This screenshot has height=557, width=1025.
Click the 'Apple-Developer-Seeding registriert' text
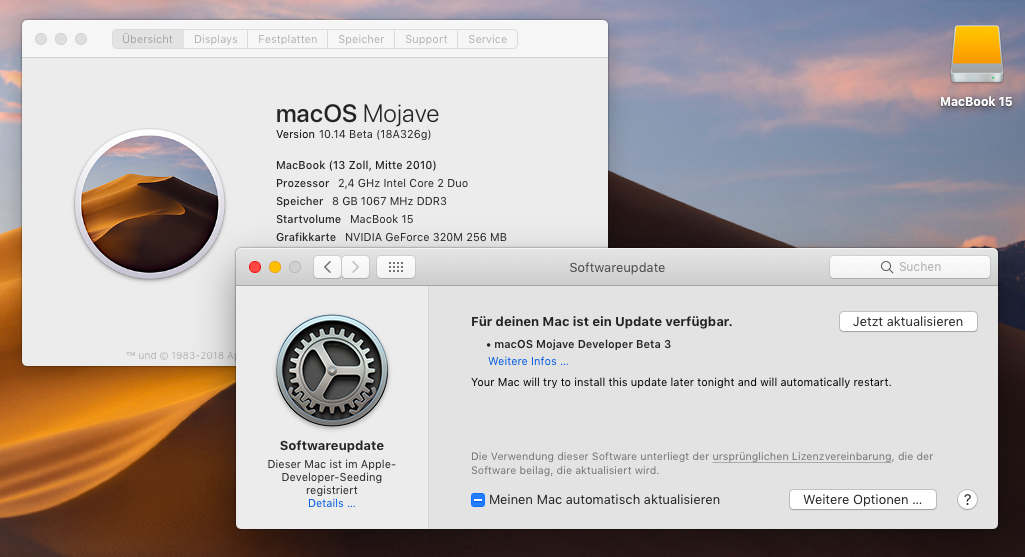pos(331,477)
